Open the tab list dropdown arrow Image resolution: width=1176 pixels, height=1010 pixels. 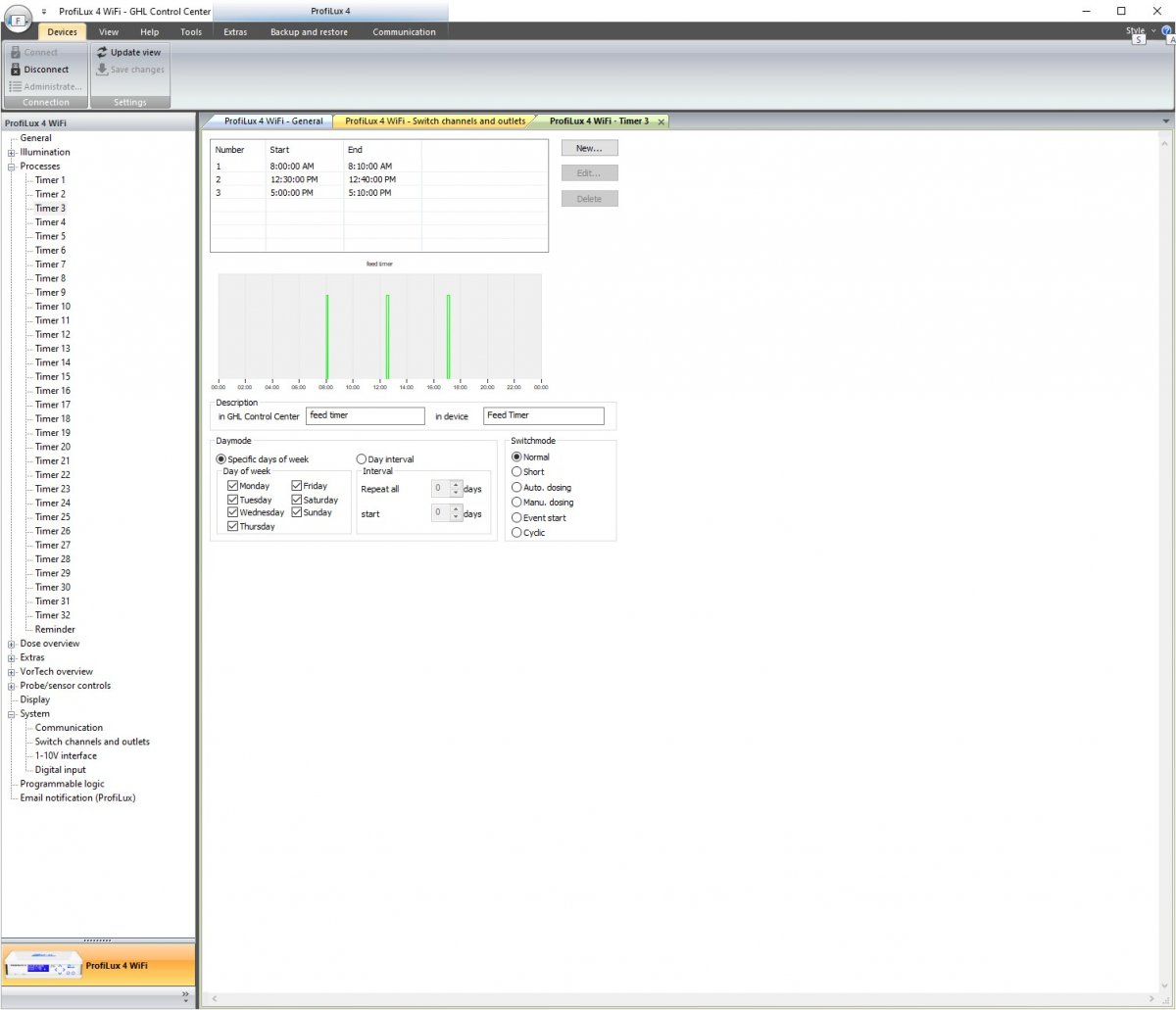pos(1166,120)
